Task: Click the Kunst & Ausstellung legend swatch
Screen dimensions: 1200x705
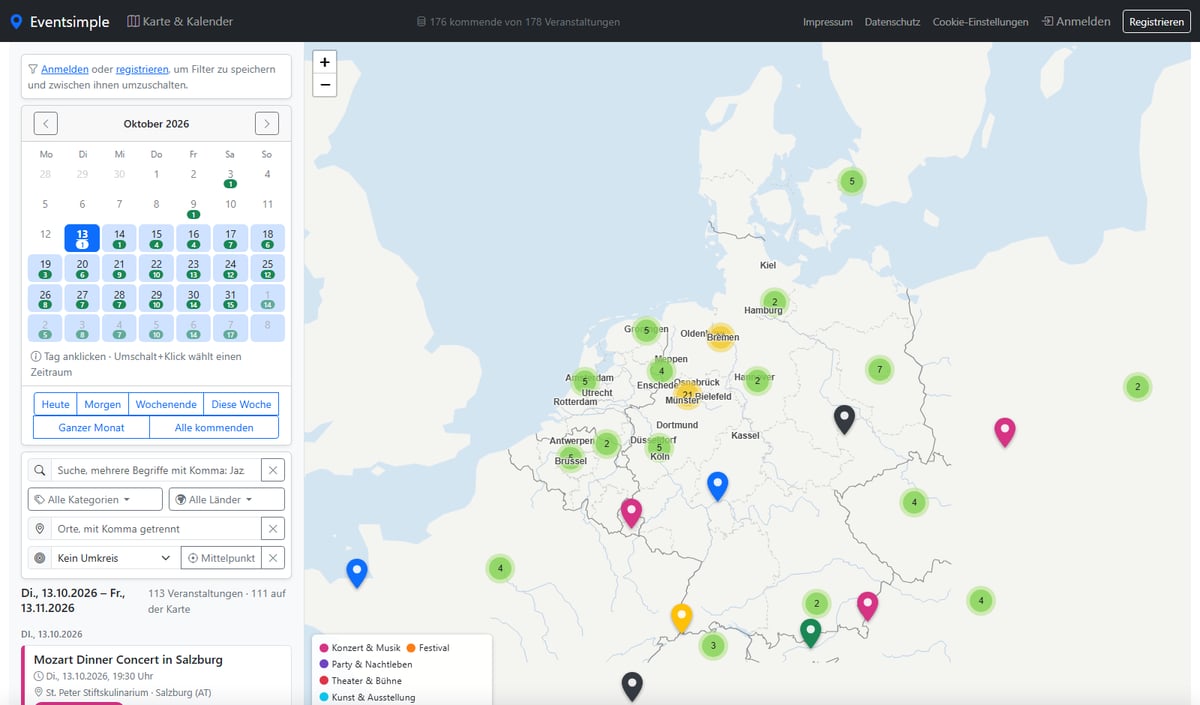Action: pos(324,697)
